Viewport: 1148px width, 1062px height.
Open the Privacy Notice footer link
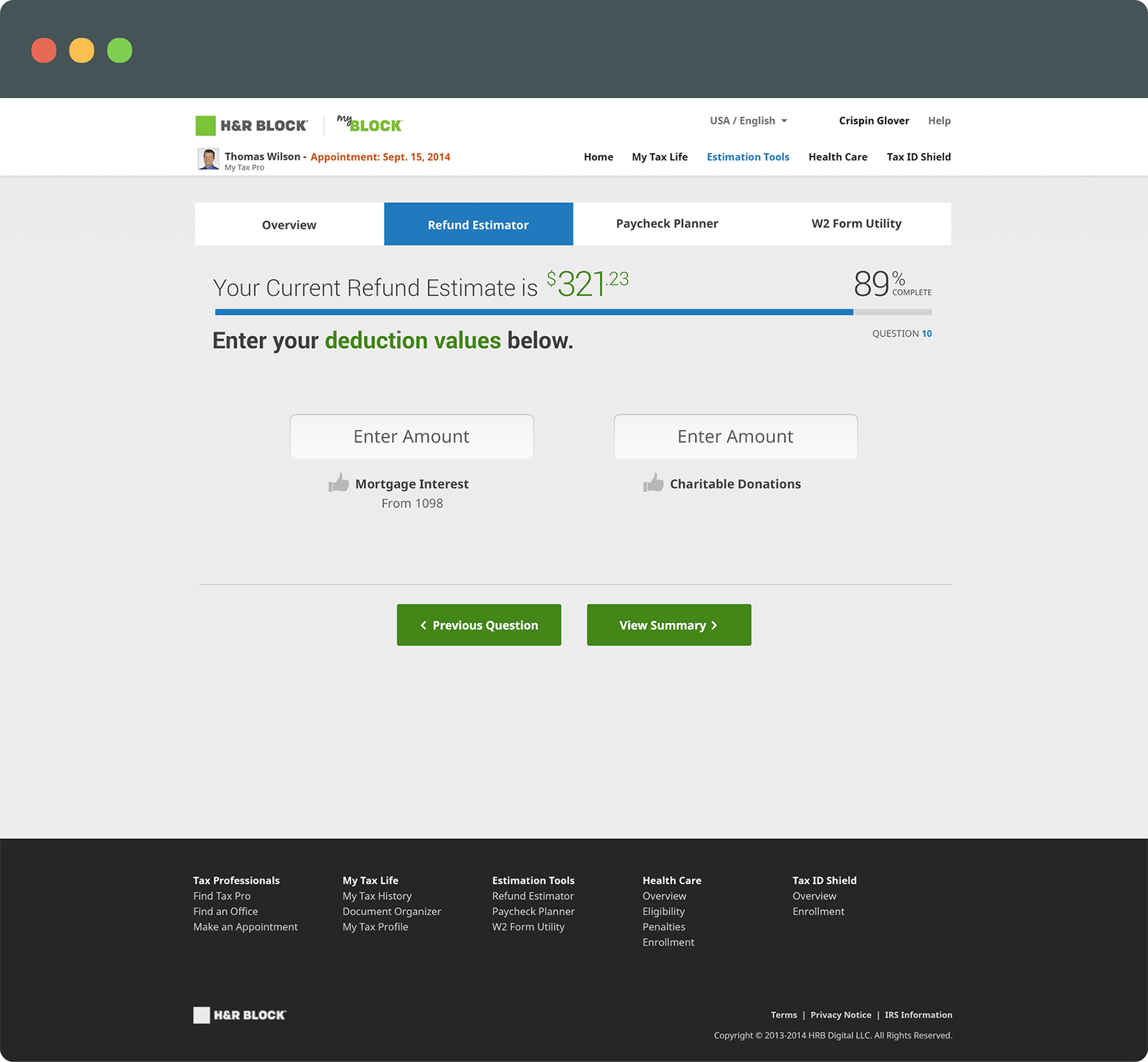(x=841, y=1015)
